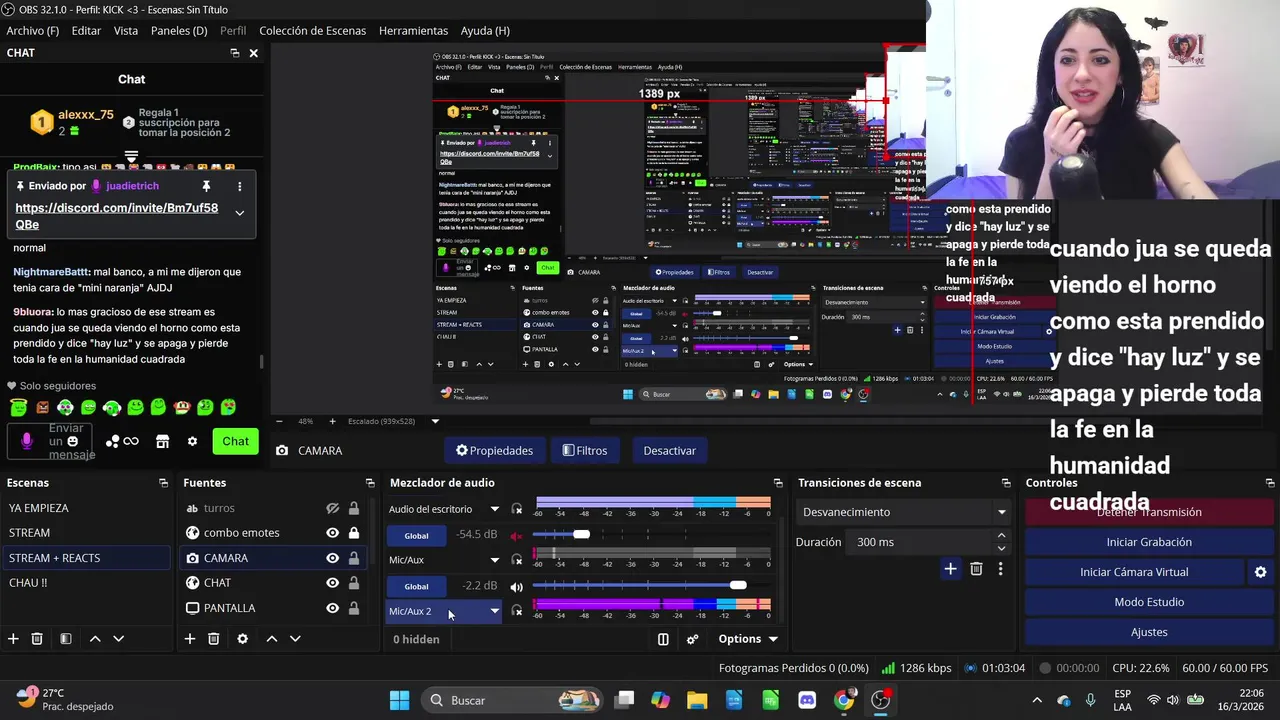Open Vista menu
Image resolution: width=1280 pixels, height=720 pixels.
coord(126,31)
